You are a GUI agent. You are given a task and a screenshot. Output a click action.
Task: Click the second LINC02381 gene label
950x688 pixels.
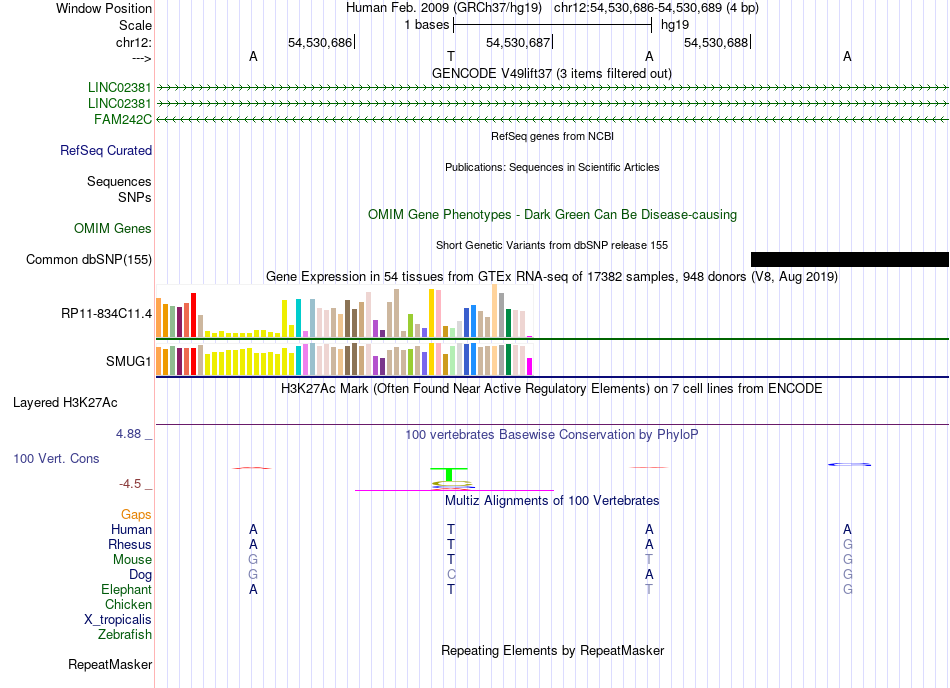tap(119, 104)
